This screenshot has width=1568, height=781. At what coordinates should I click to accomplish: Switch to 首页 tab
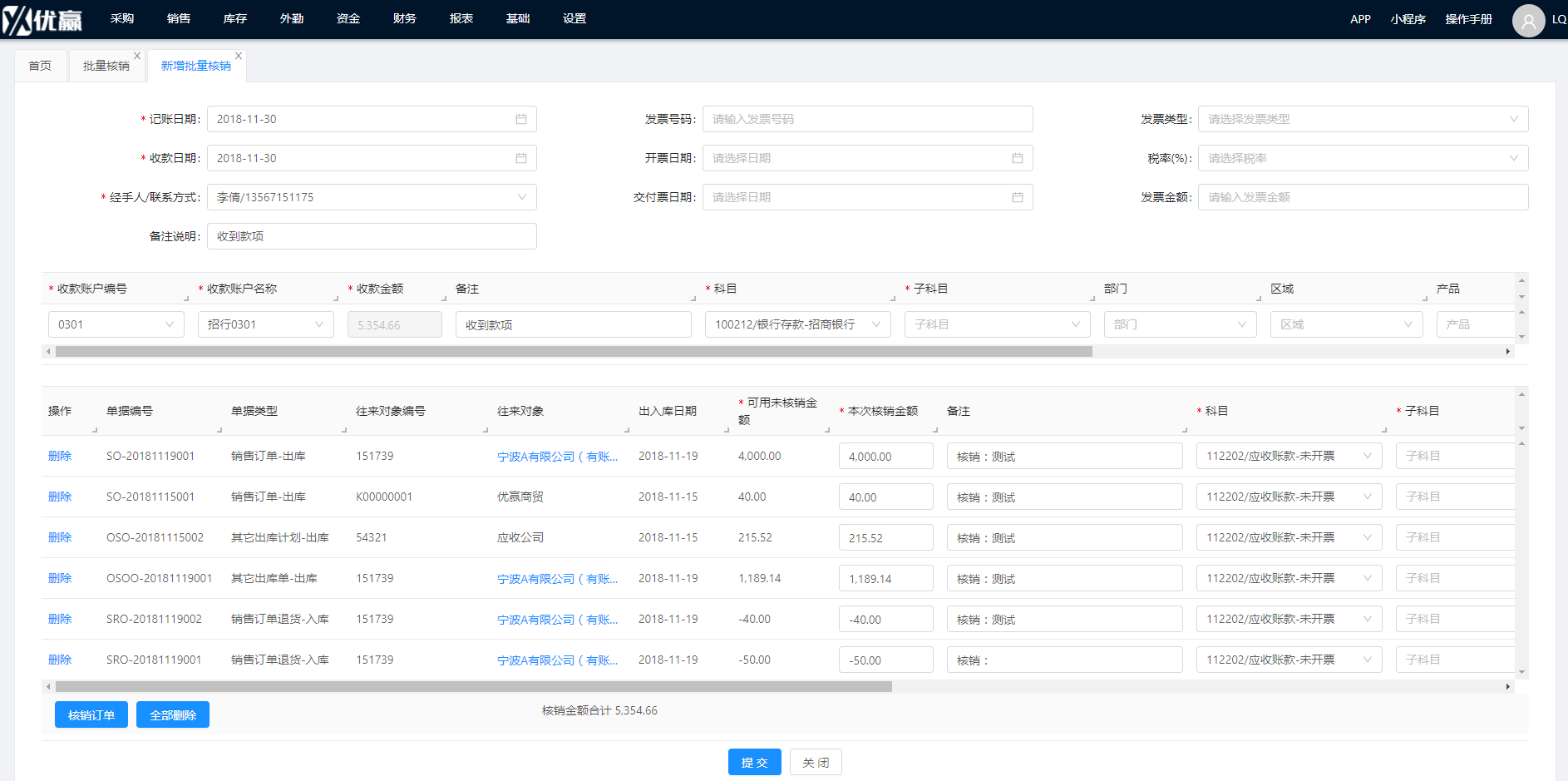(40, 66)
